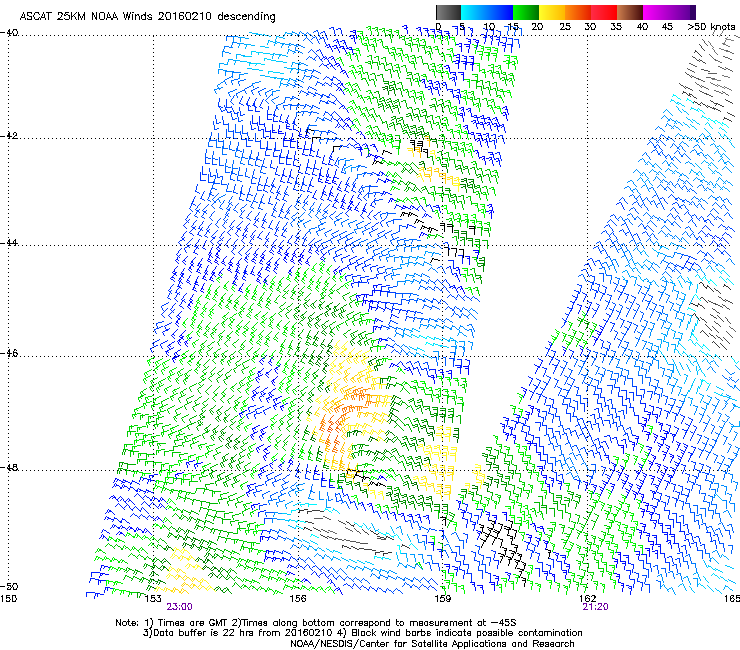
Task: Click the 156 longitude axis label
Action: pos(297,599)
